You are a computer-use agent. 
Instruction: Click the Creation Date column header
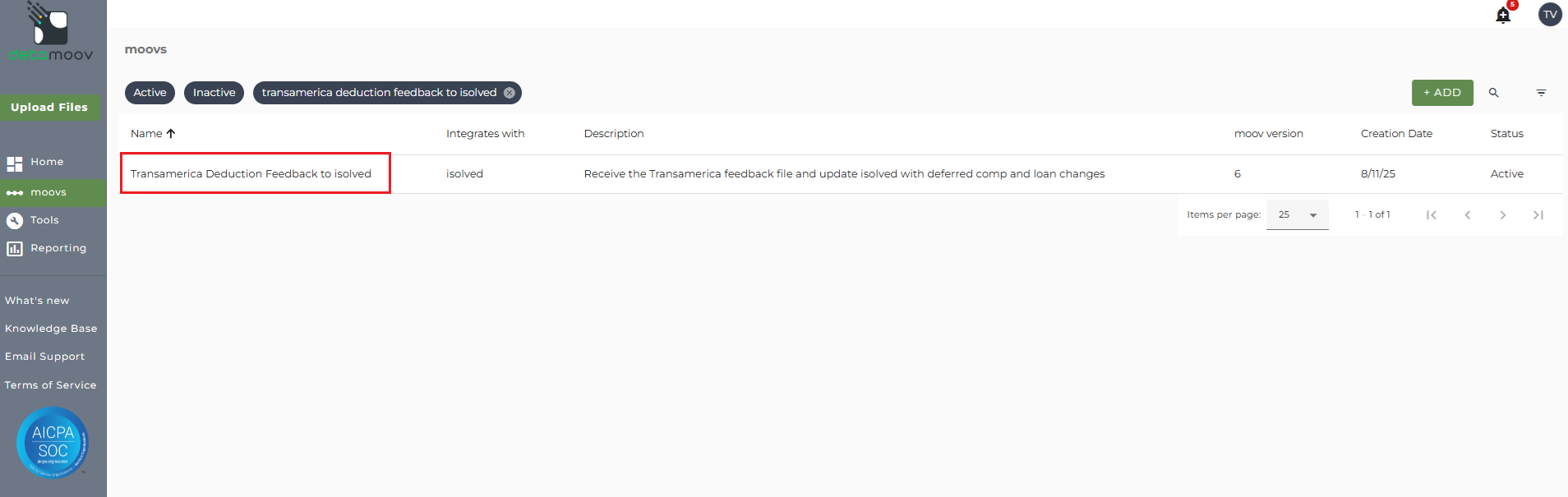1396,134
